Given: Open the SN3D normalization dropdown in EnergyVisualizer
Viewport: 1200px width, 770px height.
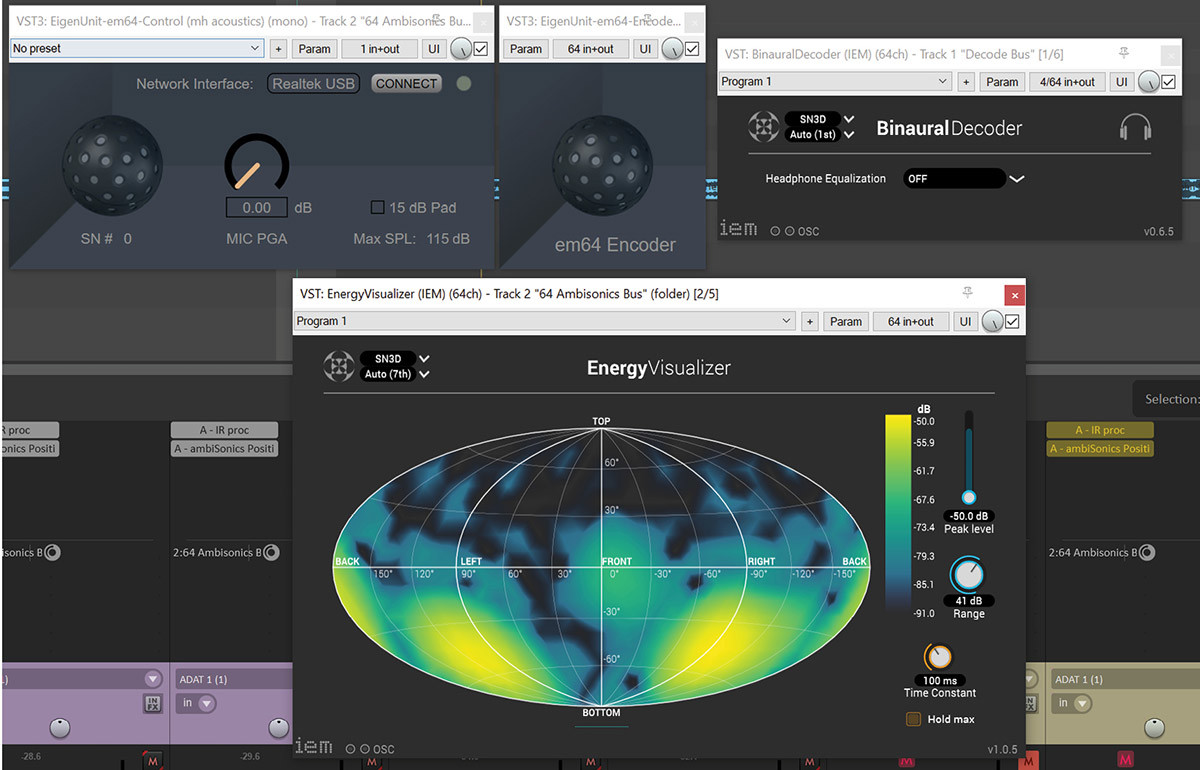Looking at the screenshot, I should pos(396,358).
